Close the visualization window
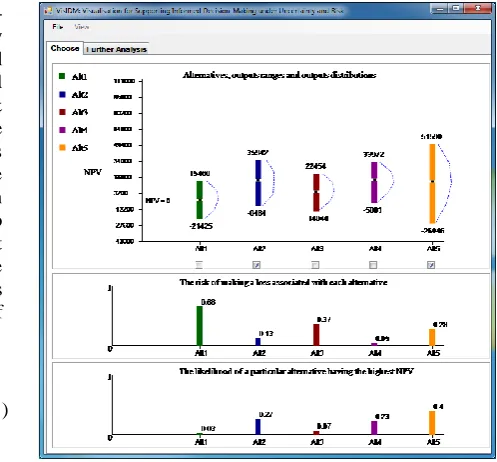The image size is (497, 462). 477,8
